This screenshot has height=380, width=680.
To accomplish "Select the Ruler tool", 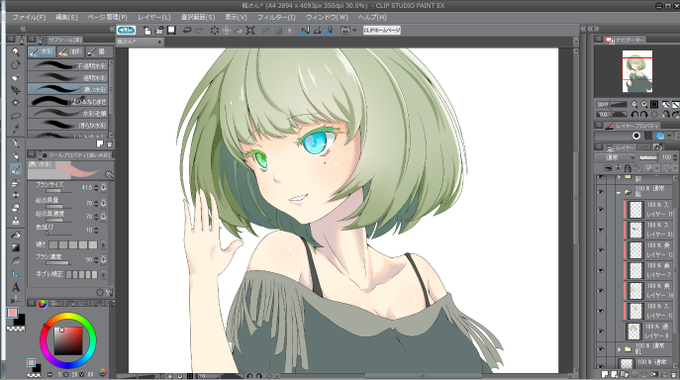I will [x=16, y=274].
